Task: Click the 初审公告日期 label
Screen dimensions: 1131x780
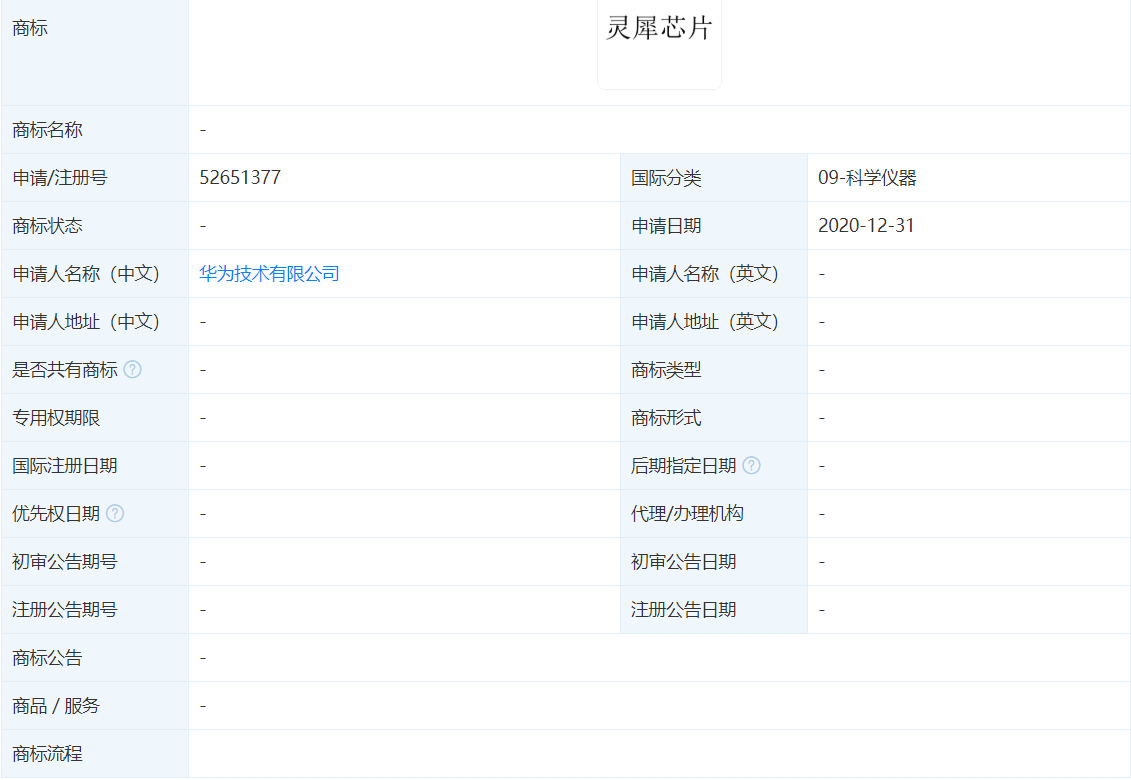Action: 683,561
